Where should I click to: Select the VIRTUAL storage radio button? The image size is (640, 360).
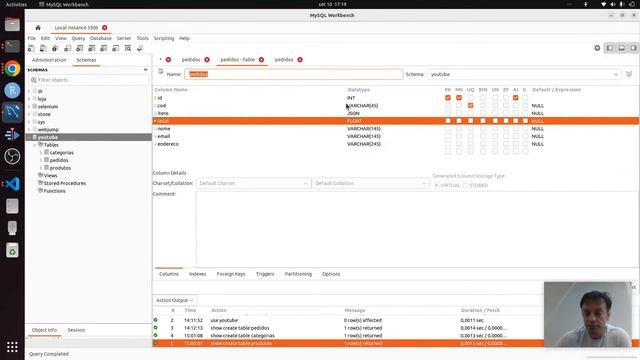click(x=436, y=185)
